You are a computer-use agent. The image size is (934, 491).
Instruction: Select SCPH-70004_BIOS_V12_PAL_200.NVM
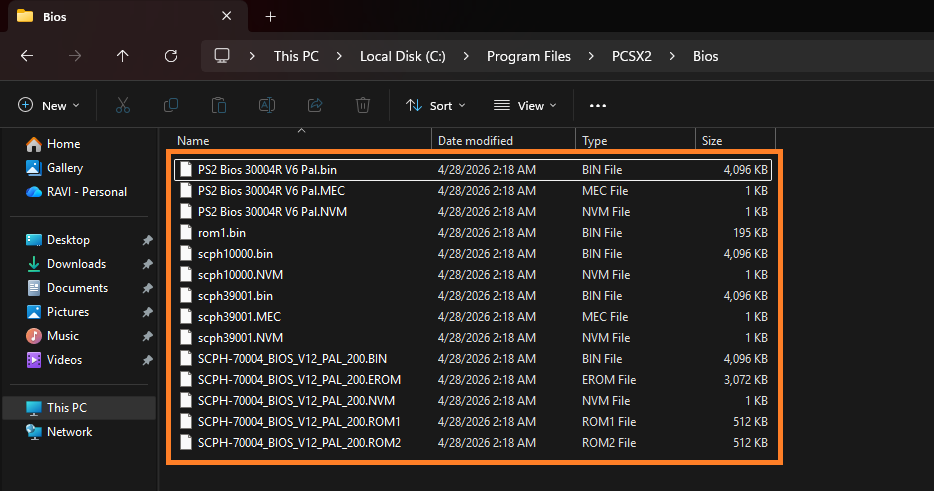pyautogui.click(x=473, y=400)
